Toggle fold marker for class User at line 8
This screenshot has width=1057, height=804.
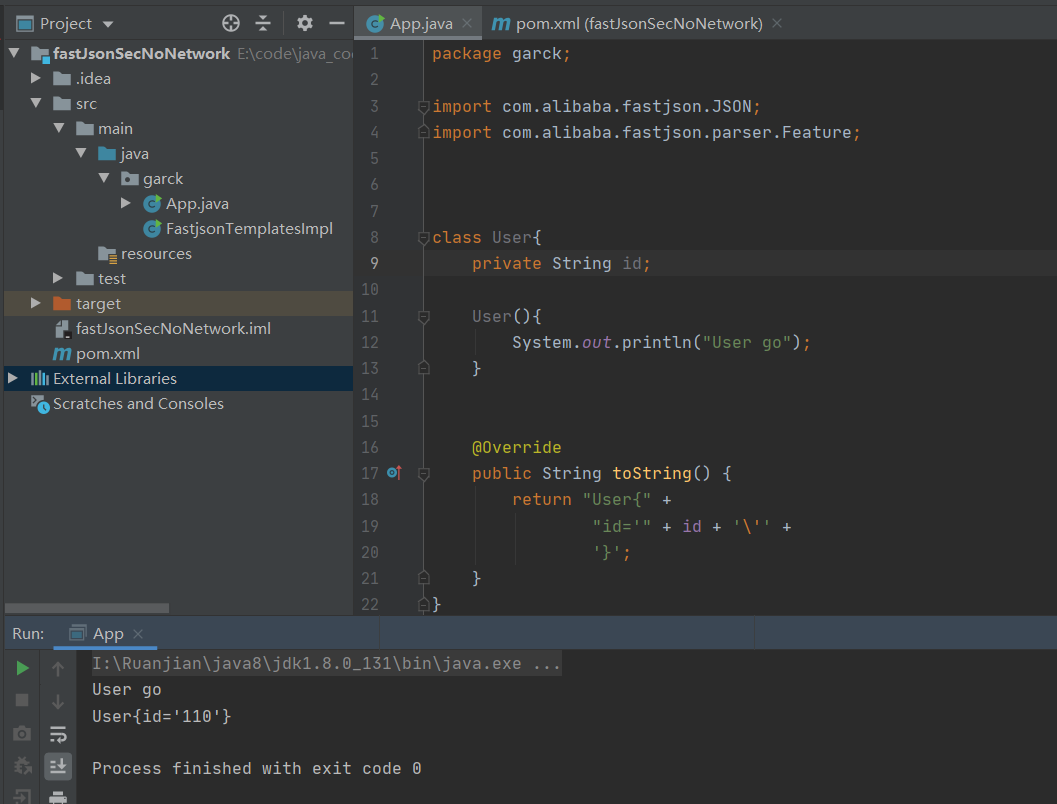coord(424,238)
